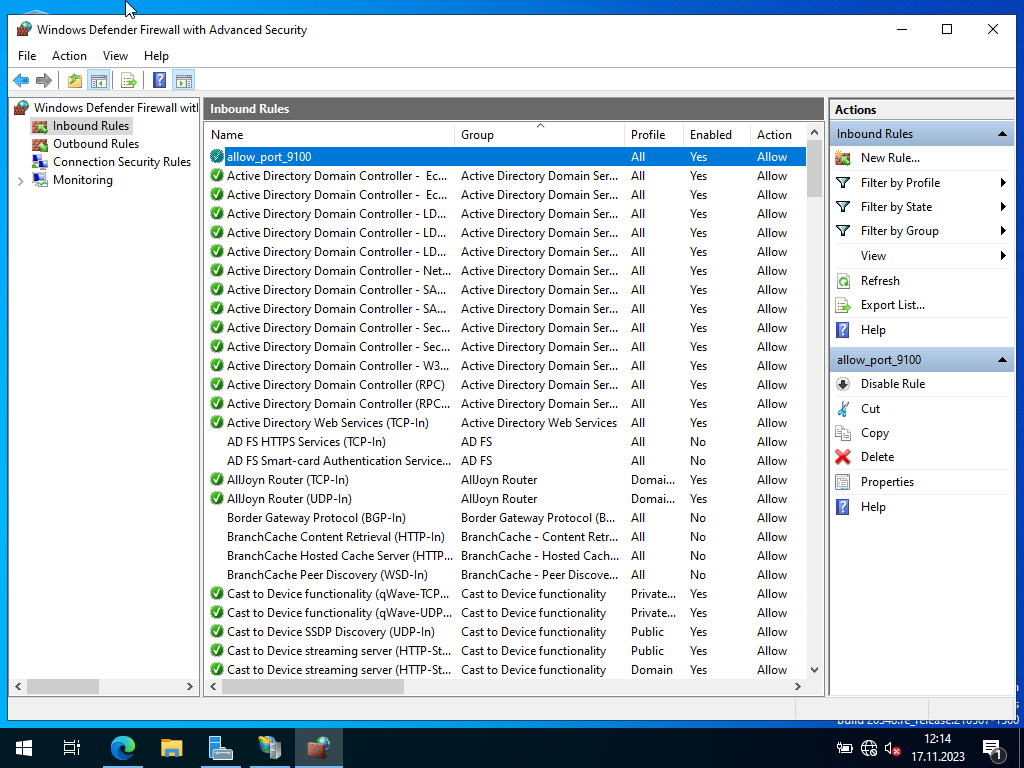
Task: Open the View menu in the menu bar
Action: [x=115, y=56]
